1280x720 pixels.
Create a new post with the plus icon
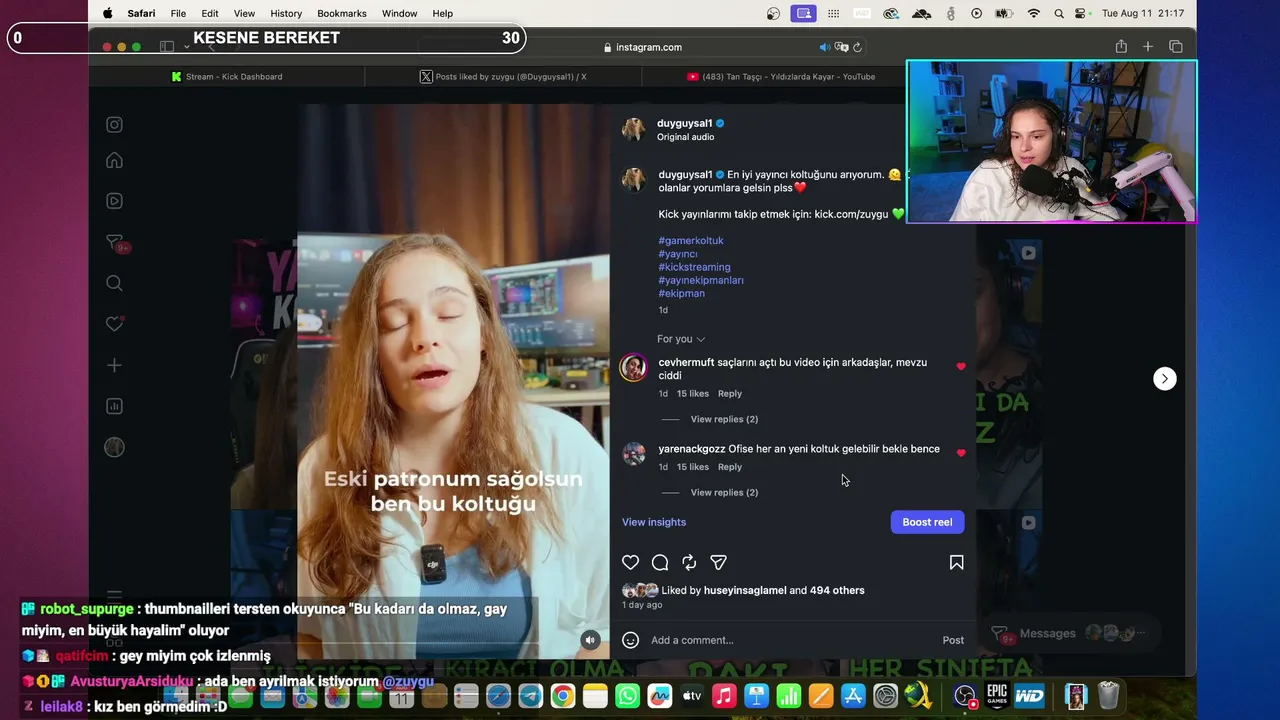(114, 366)
